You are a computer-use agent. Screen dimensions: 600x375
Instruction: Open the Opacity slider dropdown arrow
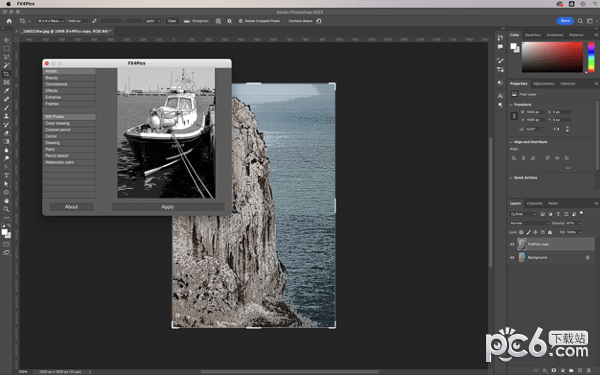click(x=580, y=223)
